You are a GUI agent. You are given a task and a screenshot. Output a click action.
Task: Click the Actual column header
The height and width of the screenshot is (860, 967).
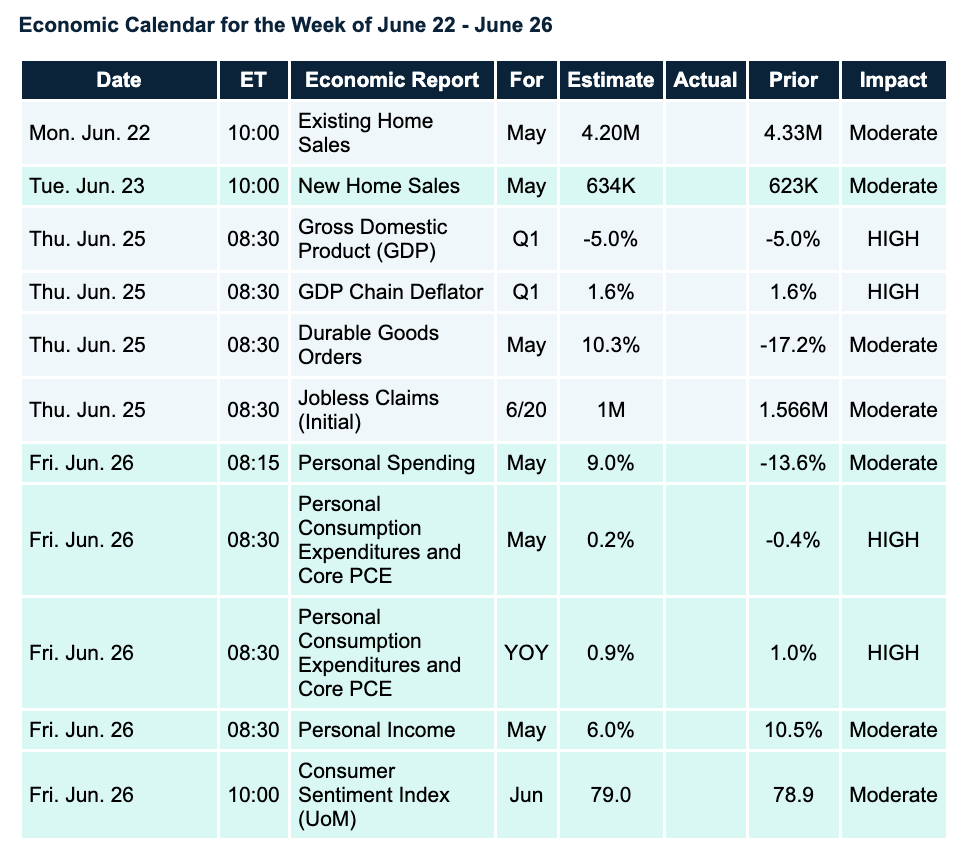[x=705, y=80]
